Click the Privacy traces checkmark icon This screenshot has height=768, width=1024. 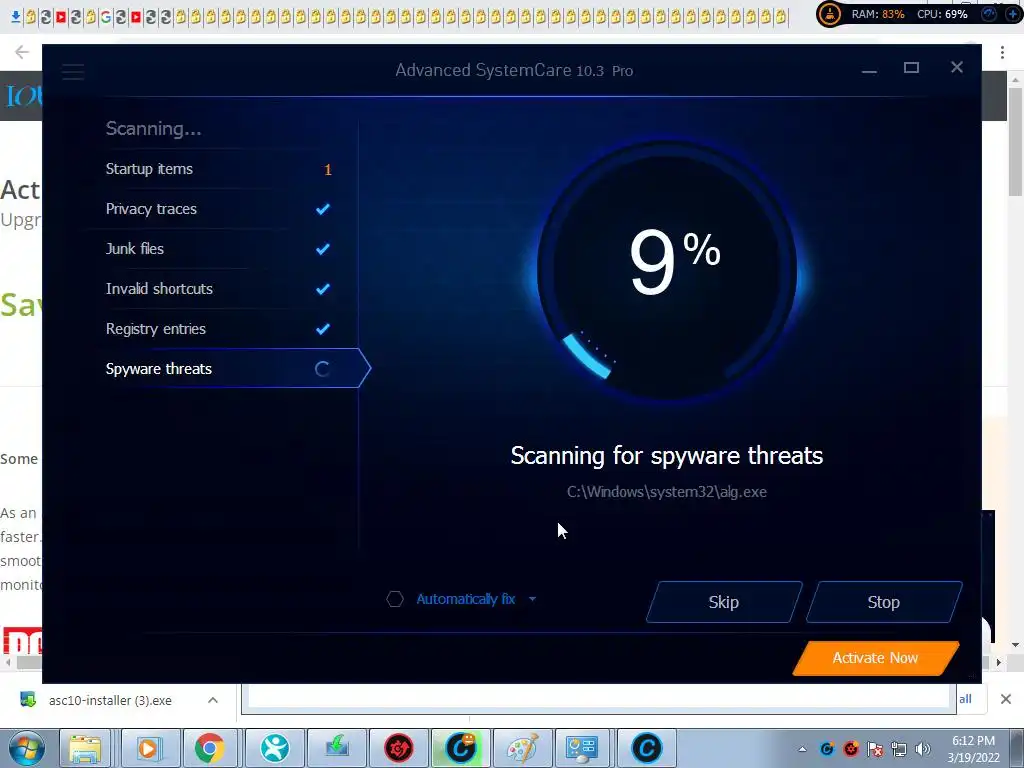[x=323, y=209]
